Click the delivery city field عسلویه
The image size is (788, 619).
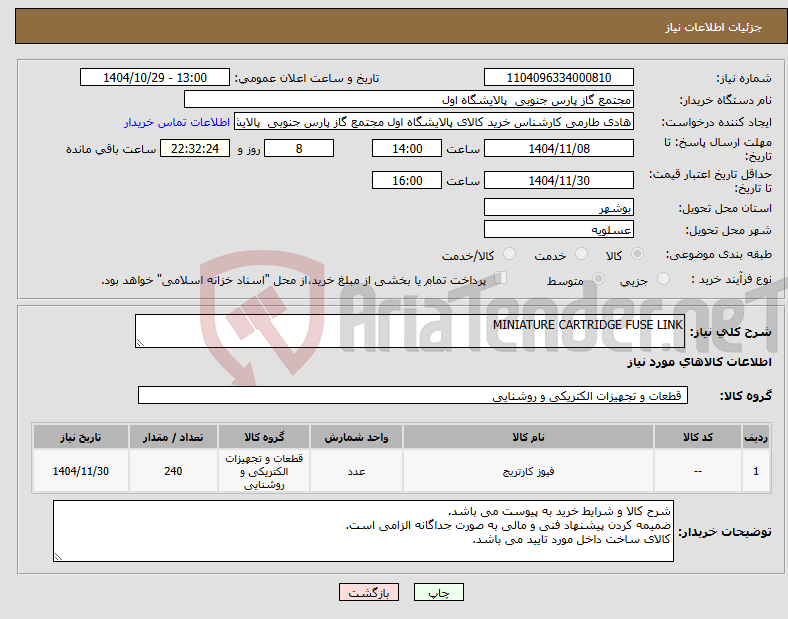558,229
